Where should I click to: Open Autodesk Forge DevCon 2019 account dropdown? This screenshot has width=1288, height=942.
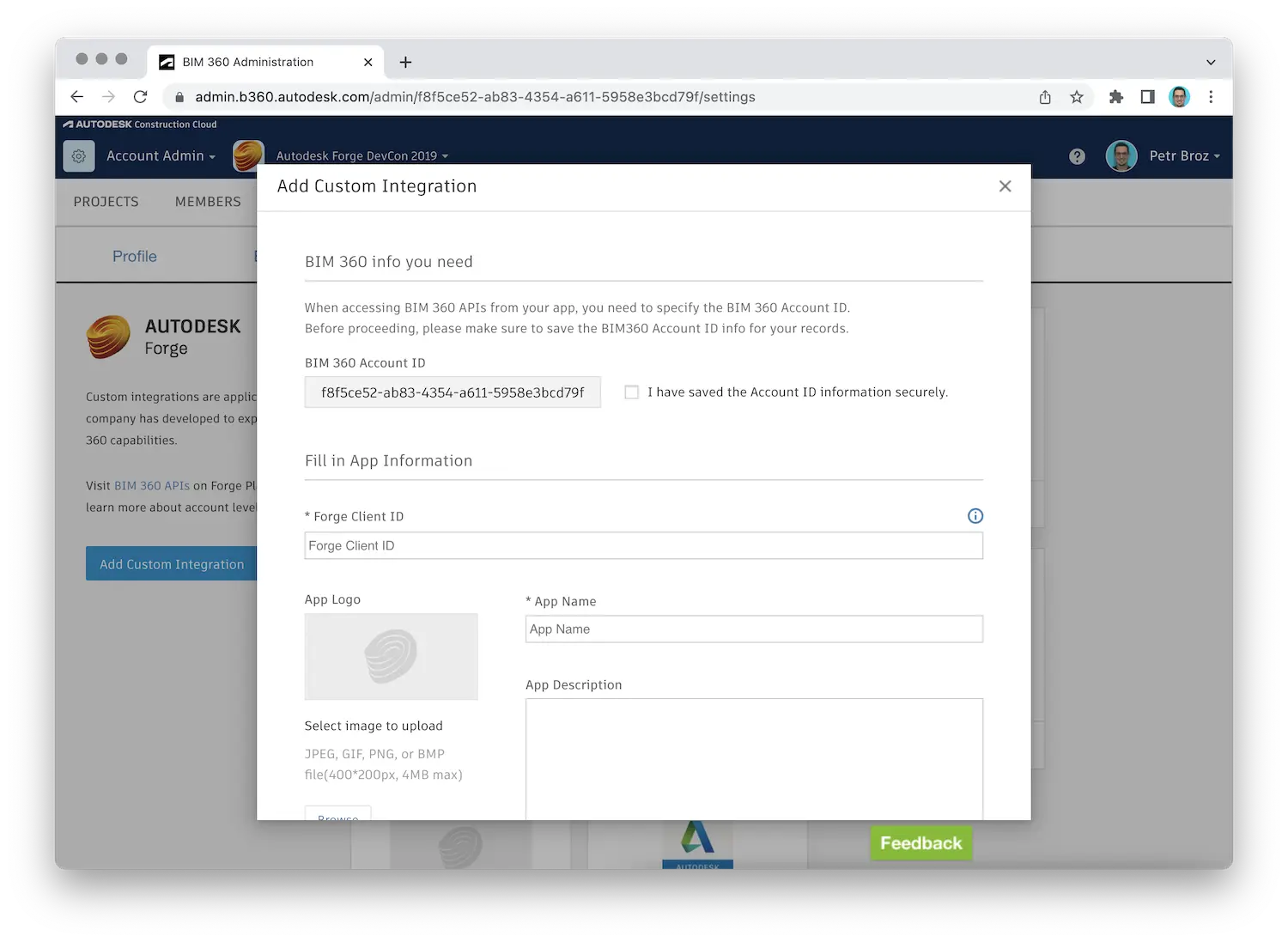pyautogui.click(x=361, y=155)
